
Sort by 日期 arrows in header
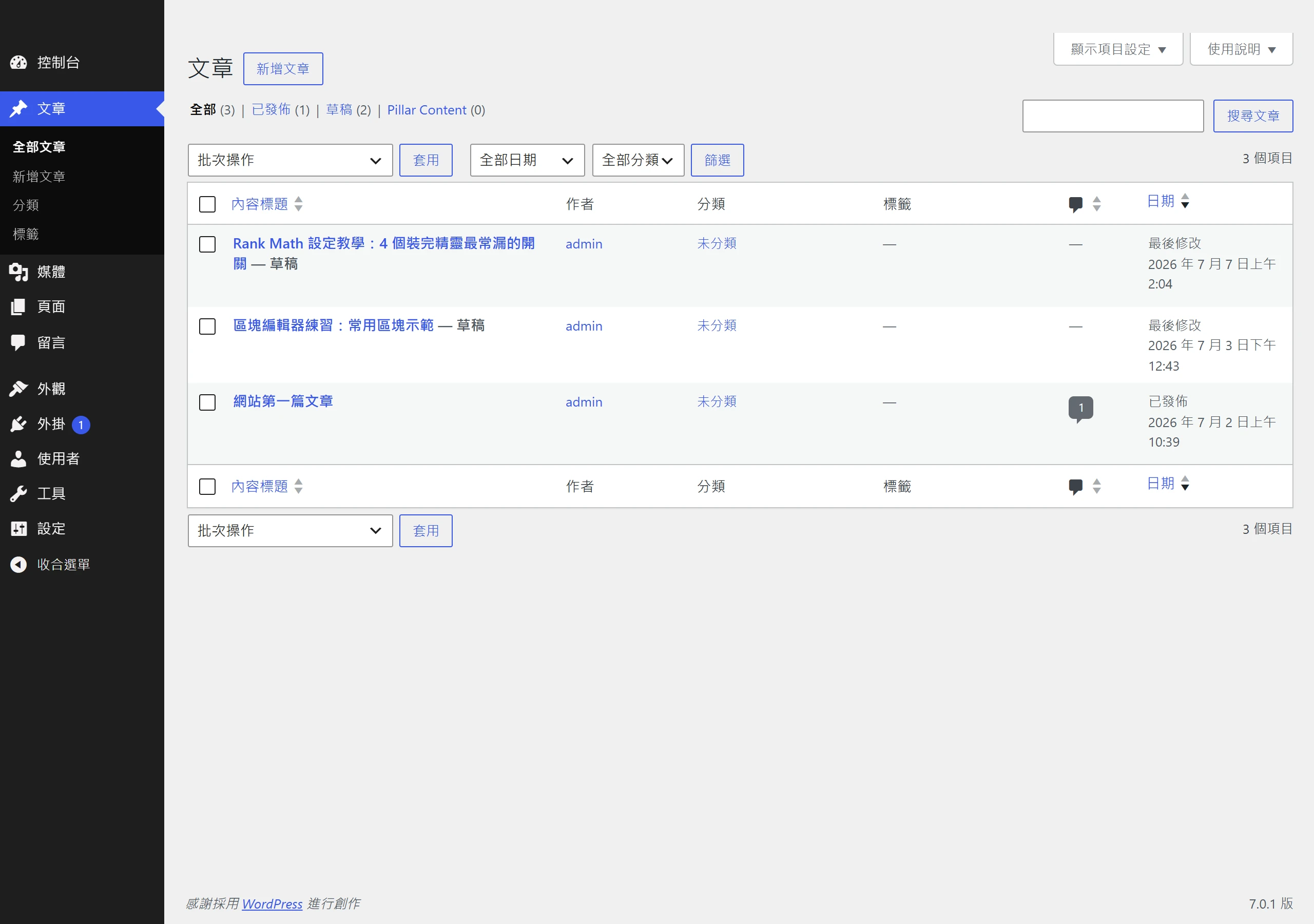(1185, 201)
